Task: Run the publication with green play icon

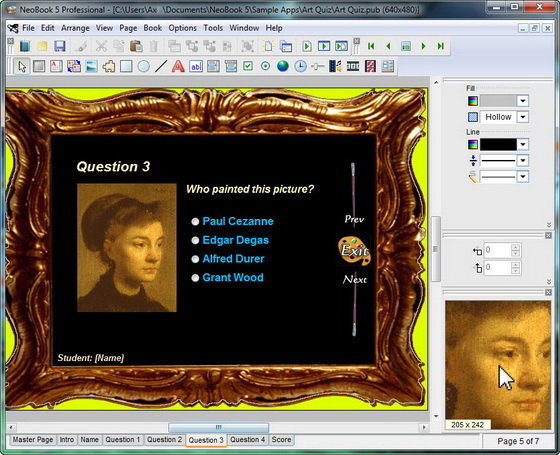Action: [307, 46]
